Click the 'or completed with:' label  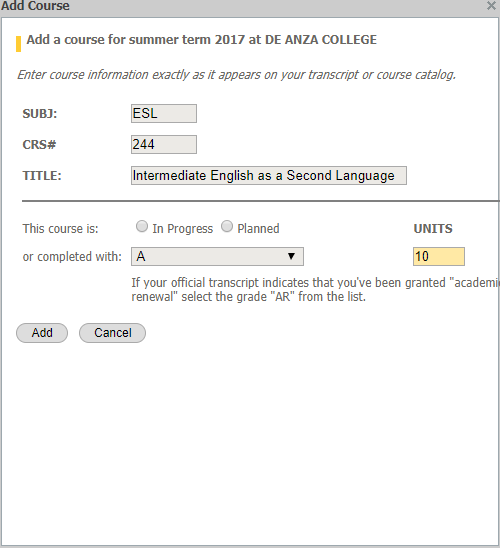point(72,257)
